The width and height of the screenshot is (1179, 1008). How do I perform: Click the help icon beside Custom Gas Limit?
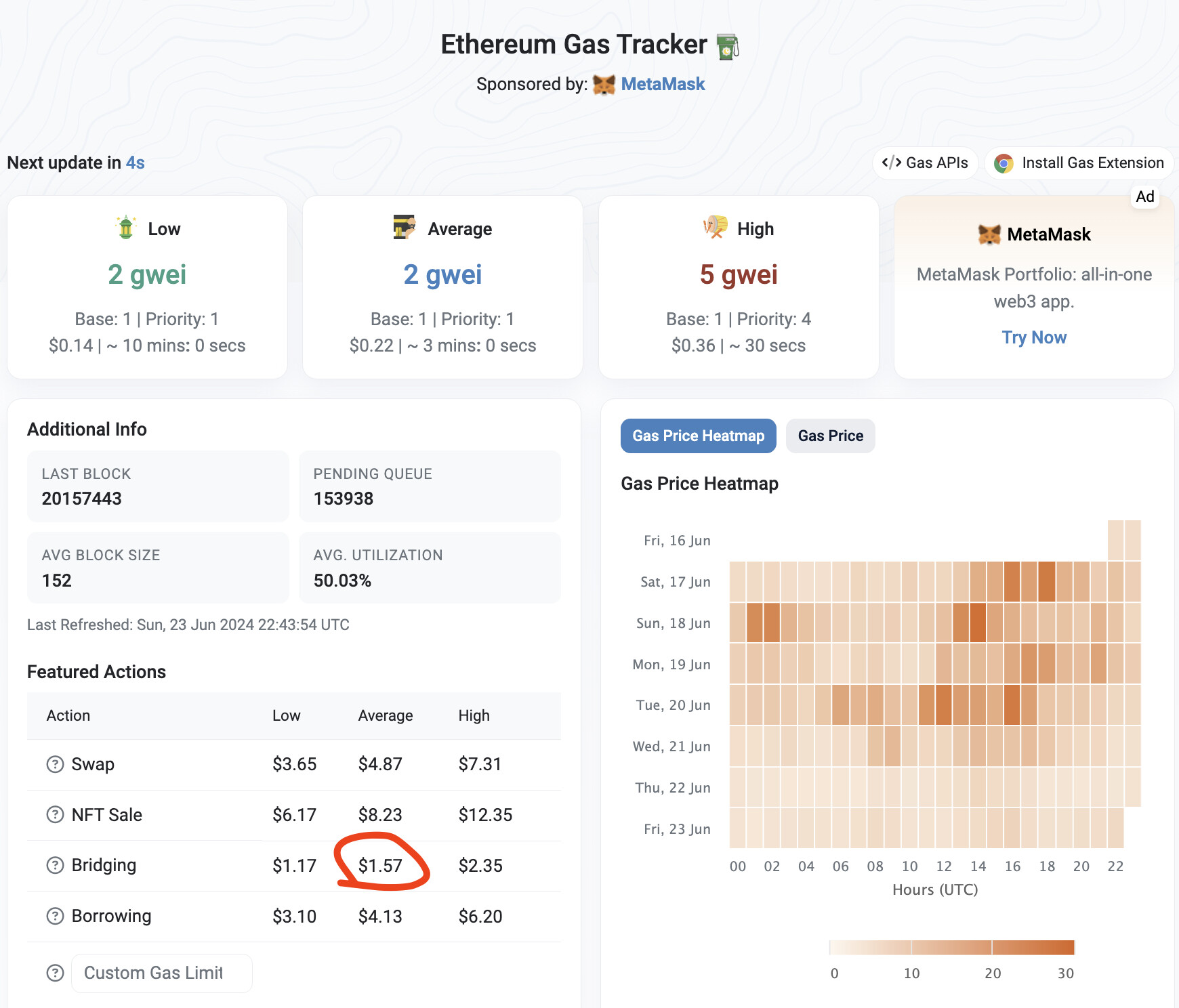55,973
